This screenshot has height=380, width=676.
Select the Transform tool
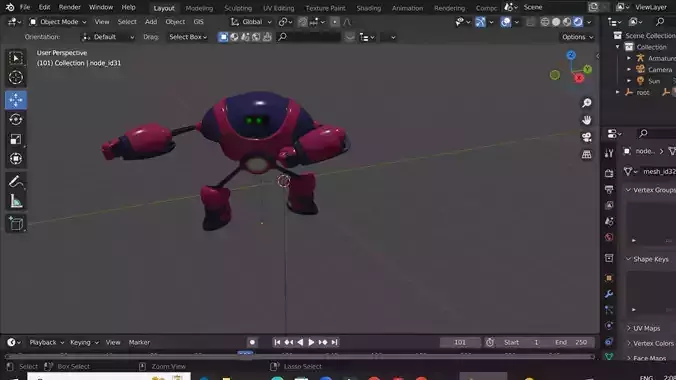16,159
